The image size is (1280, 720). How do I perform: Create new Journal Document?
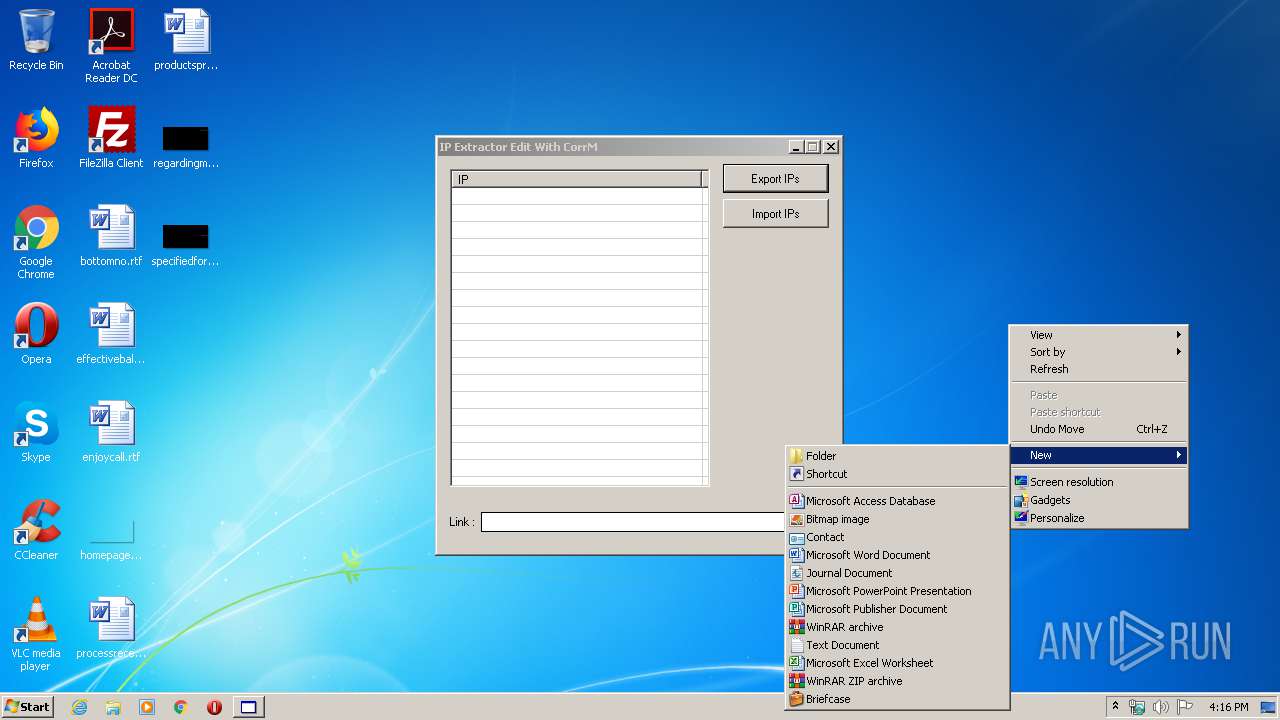(x=897, y=573)
